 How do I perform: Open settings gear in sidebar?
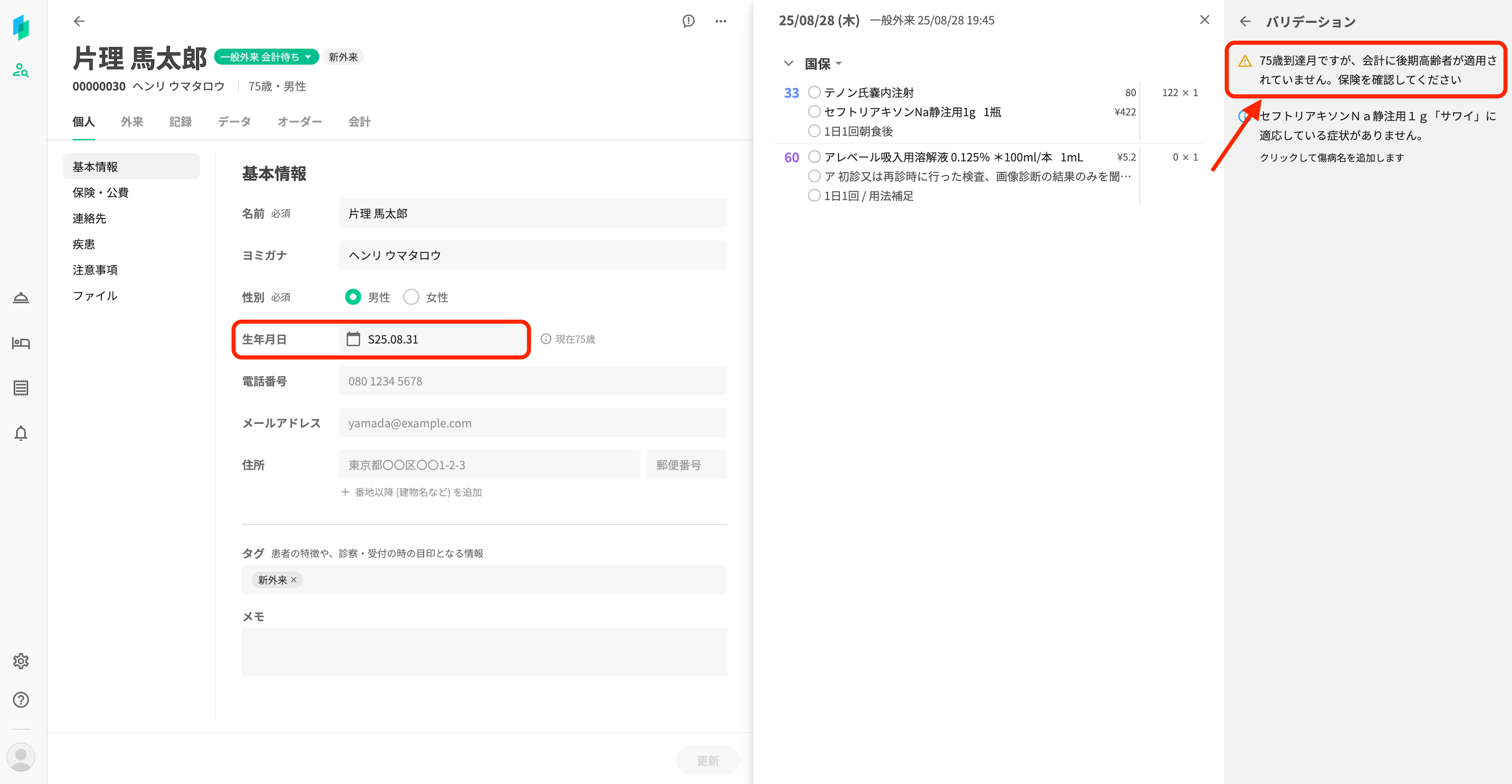click(x=20, y=661)
